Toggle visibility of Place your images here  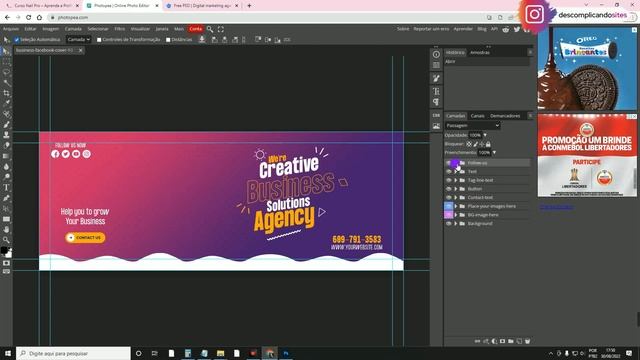(x=449, y=206)
